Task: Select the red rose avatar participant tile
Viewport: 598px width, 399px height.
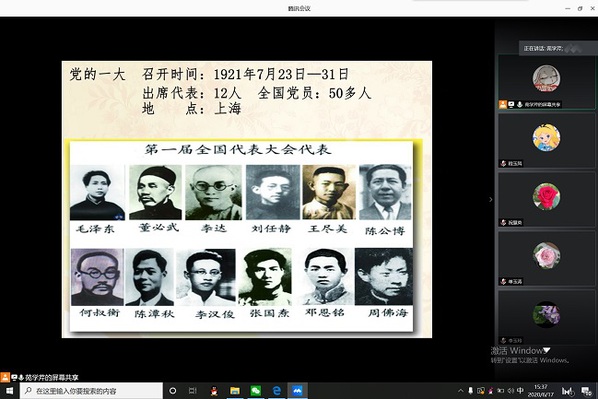Action: (547, 200)
